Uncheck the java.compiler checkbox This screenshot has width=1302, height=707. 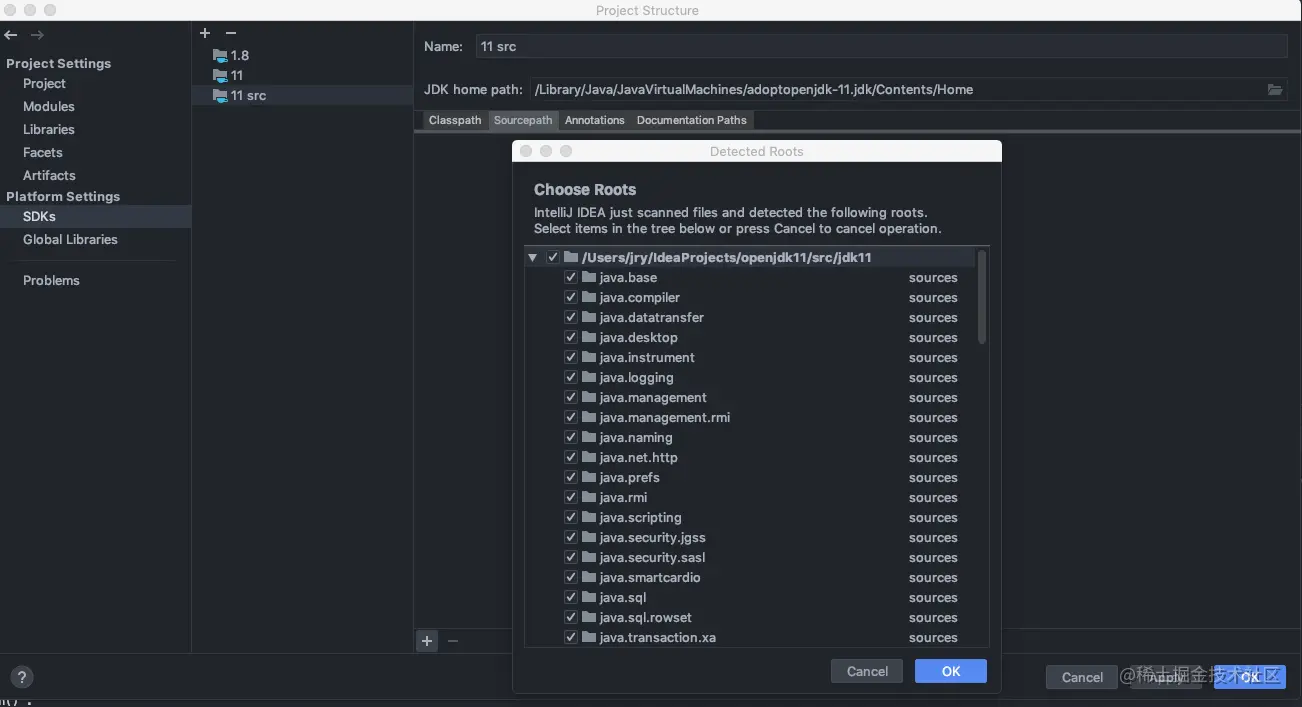pyautogui.click(x=571, y=297)
